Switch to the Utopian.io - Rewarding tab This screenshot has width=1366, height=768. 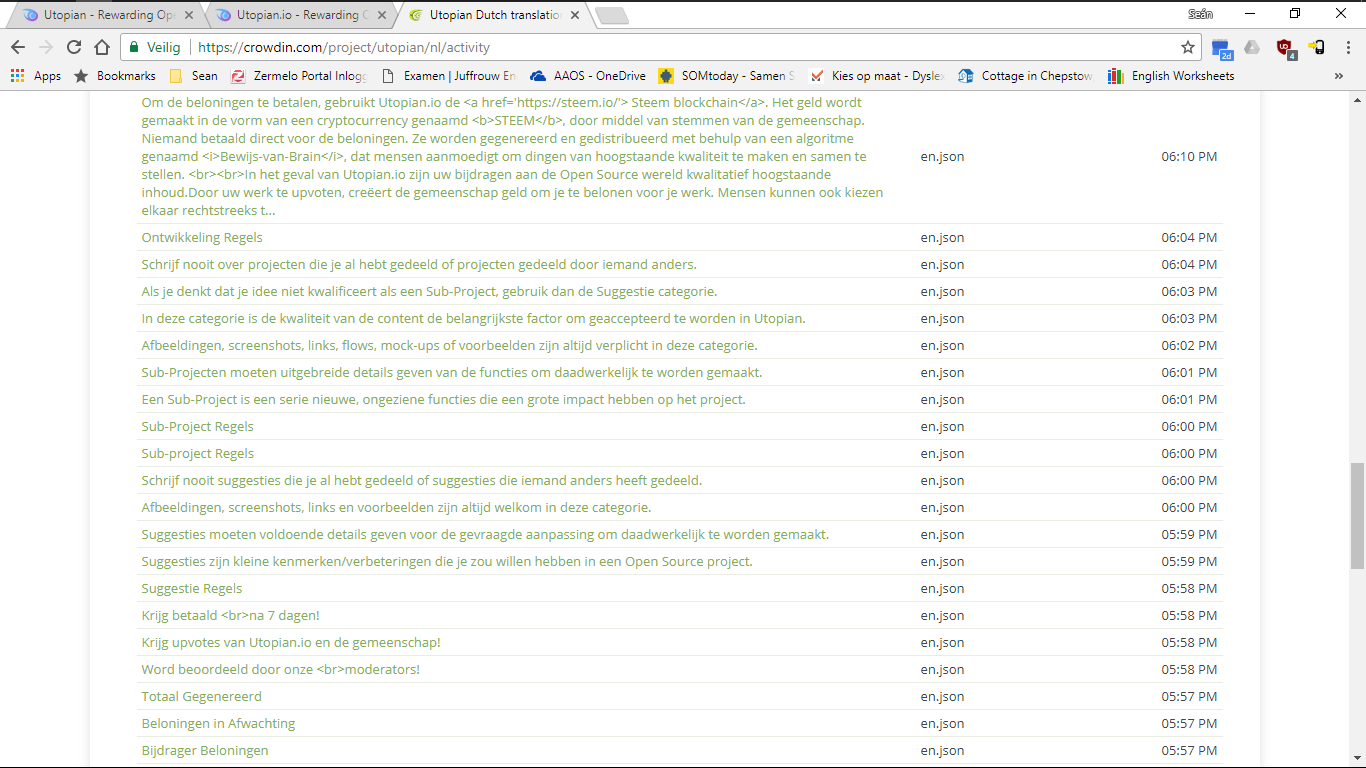(x=299, y=15)
